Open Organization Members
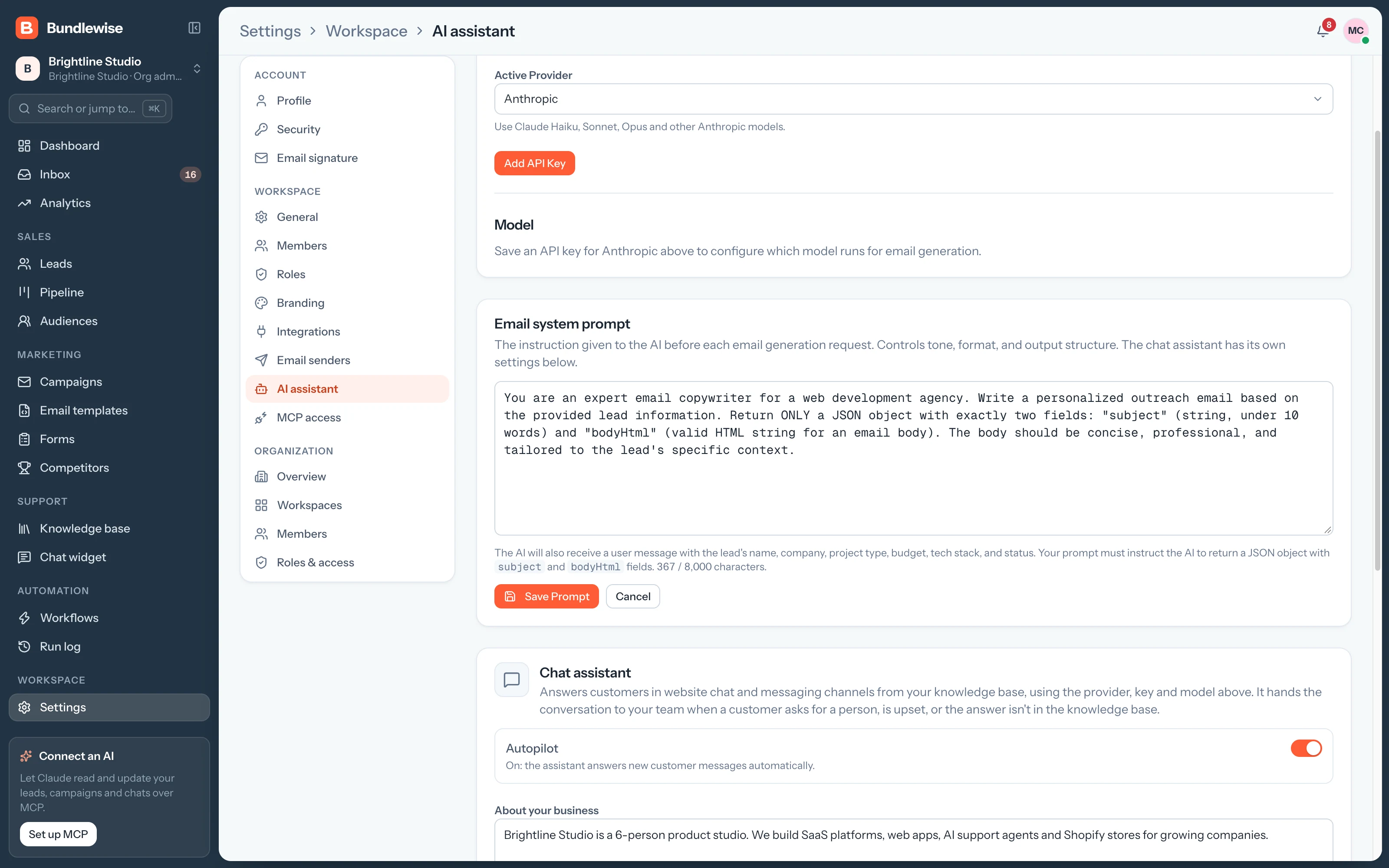This screenshot has width=1389, height=868. point(347,534)
